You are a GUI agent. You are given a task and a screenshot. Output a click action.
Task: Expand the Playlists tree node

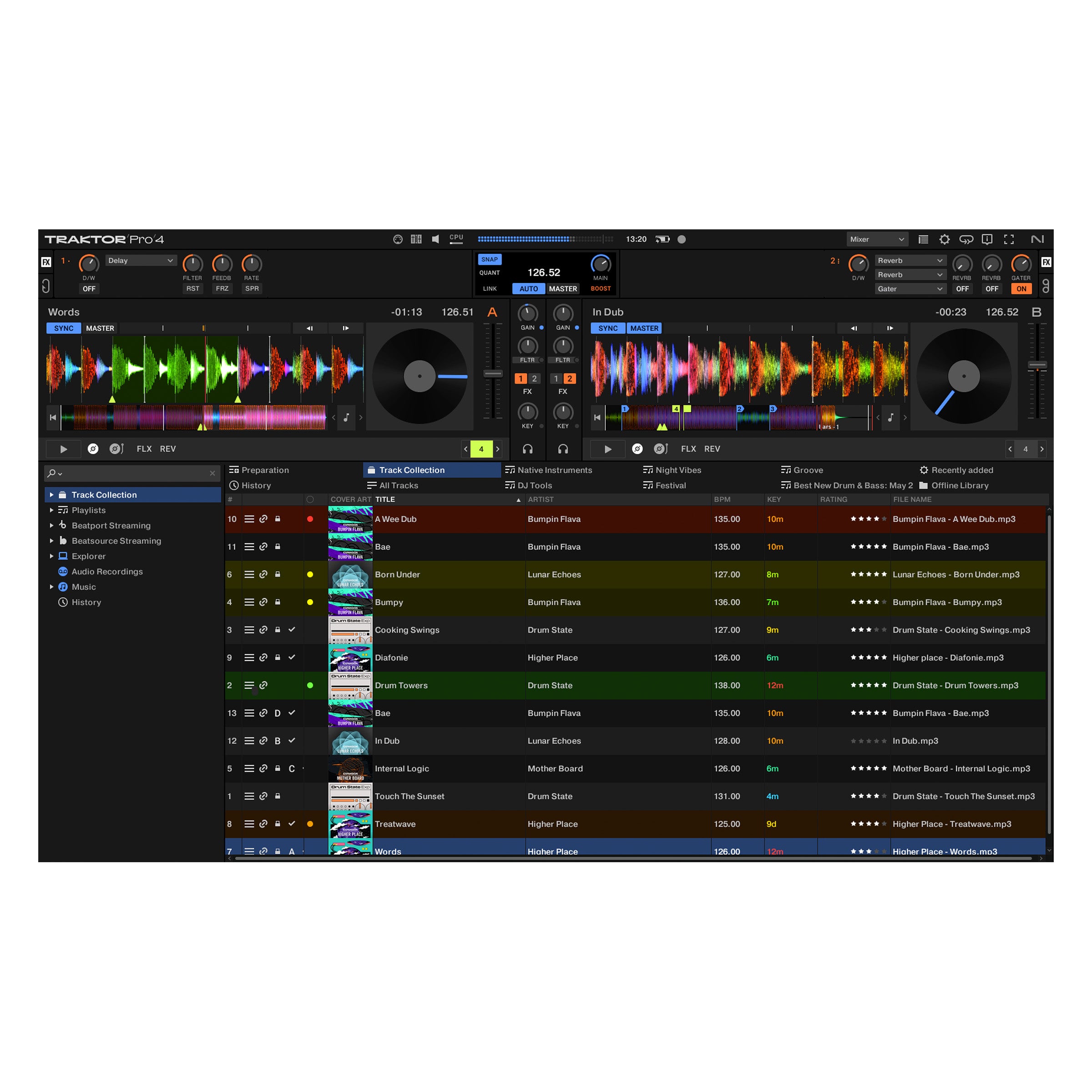pyautogui.click(x=51, y=510)
